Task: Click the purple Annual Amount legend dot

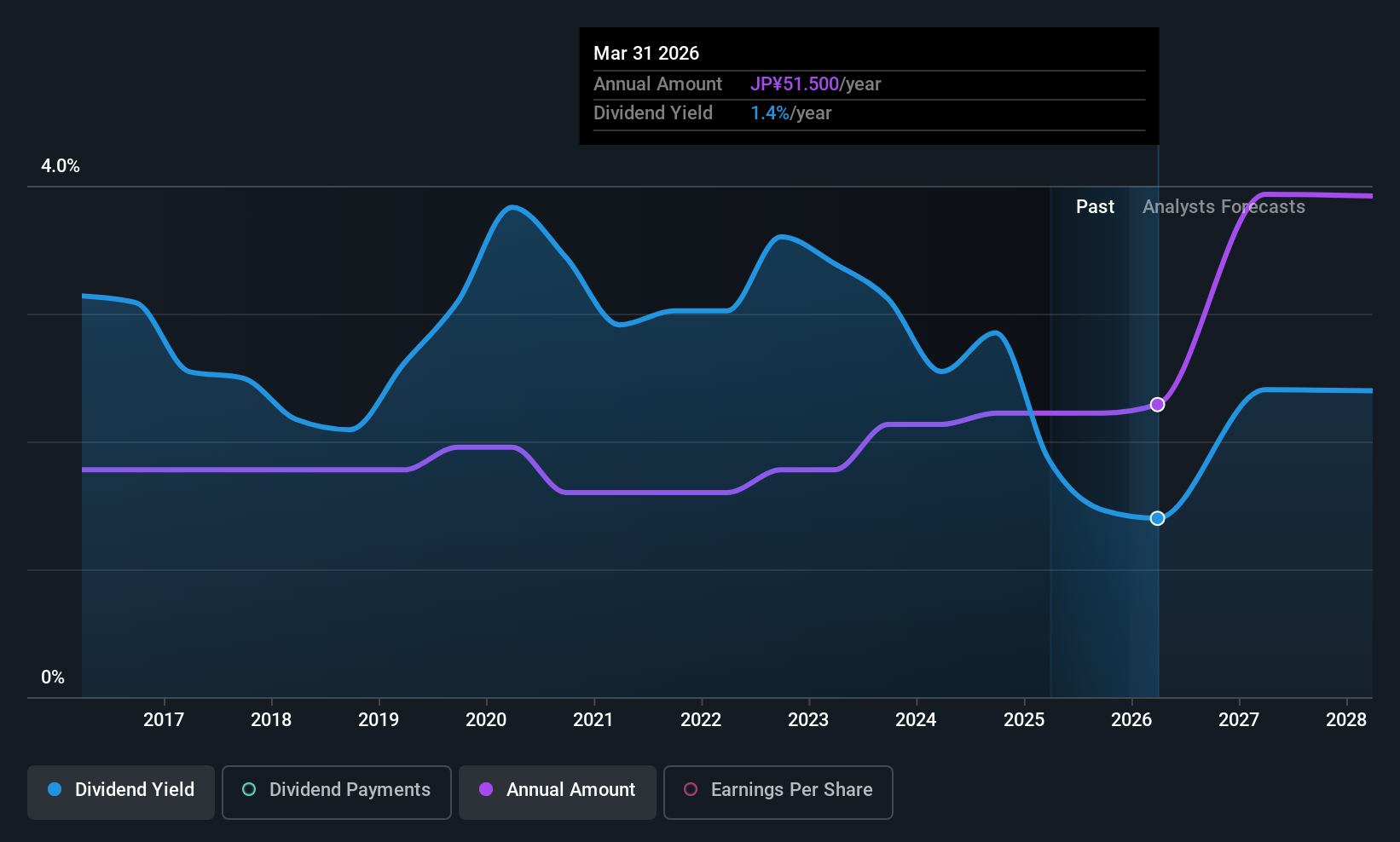Action: coord(486,789)
